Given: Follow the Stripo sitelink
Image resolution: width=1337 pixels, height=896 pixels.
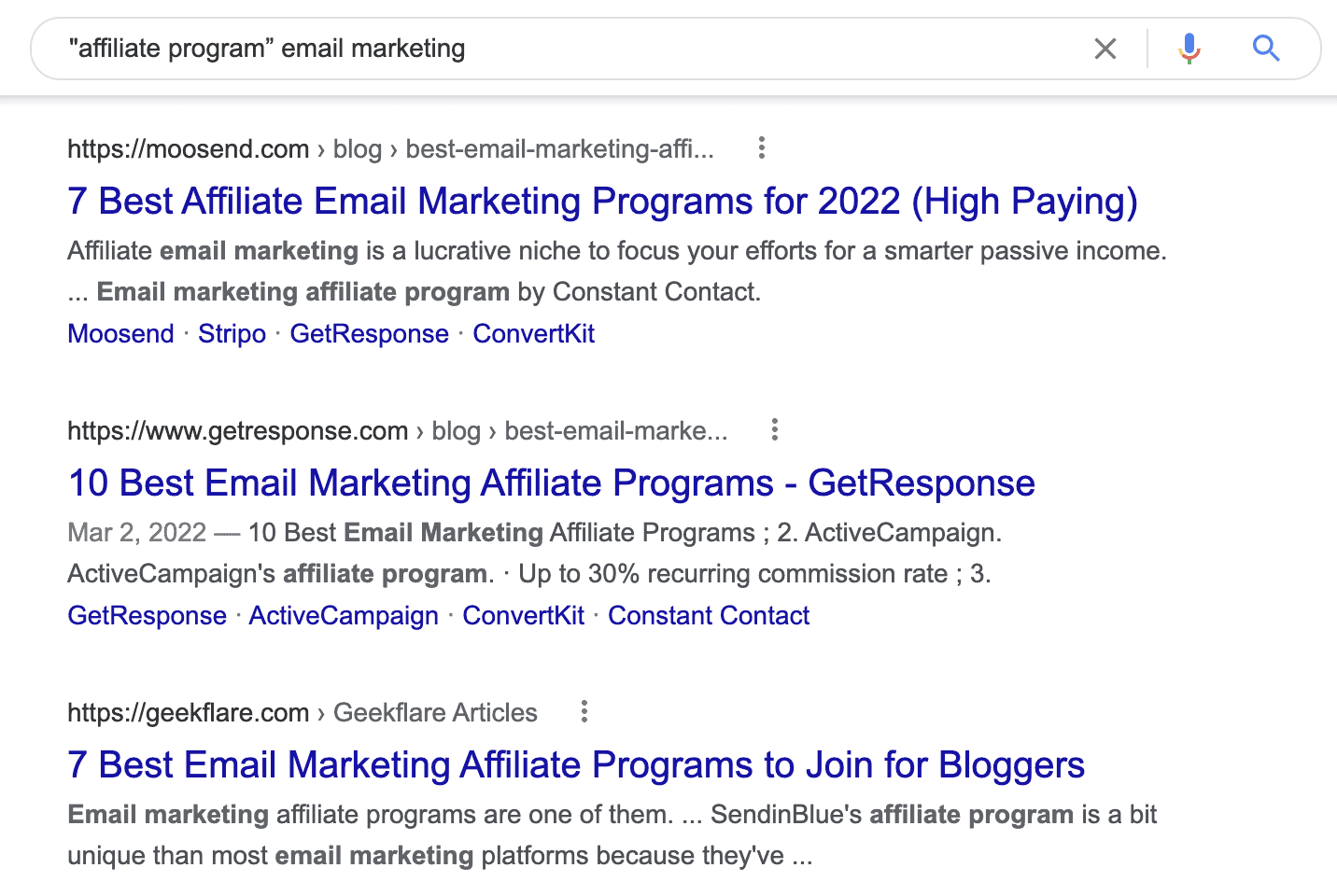Looking at the screenshot, I should point(232,334).
